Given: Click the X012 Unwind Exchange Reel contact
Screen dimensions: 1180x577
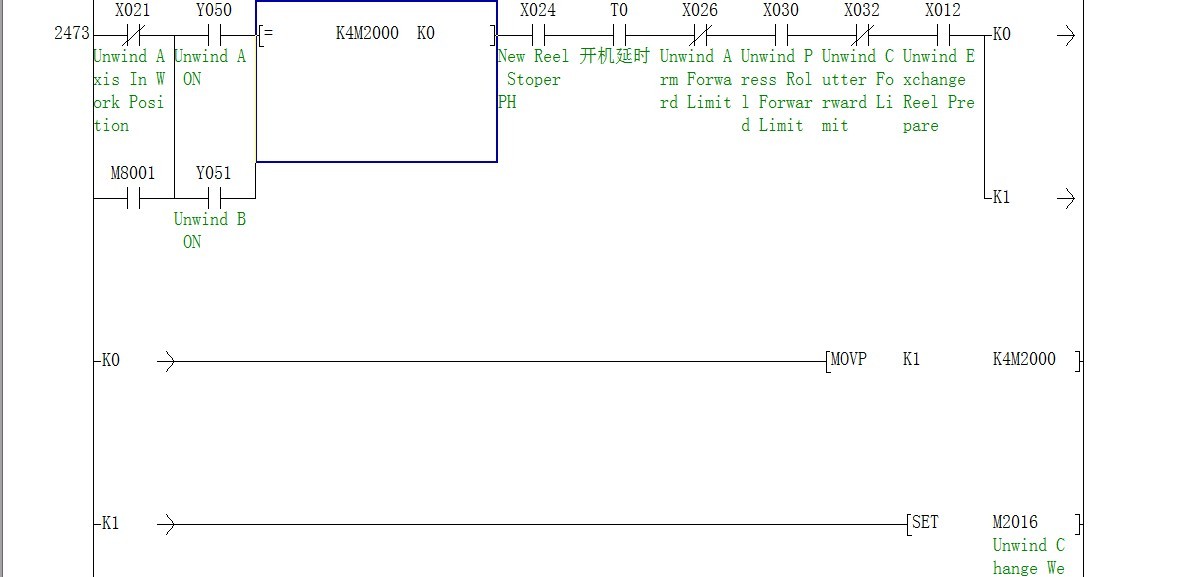Looking at the screenshot, I should click(x=942, y=35).
